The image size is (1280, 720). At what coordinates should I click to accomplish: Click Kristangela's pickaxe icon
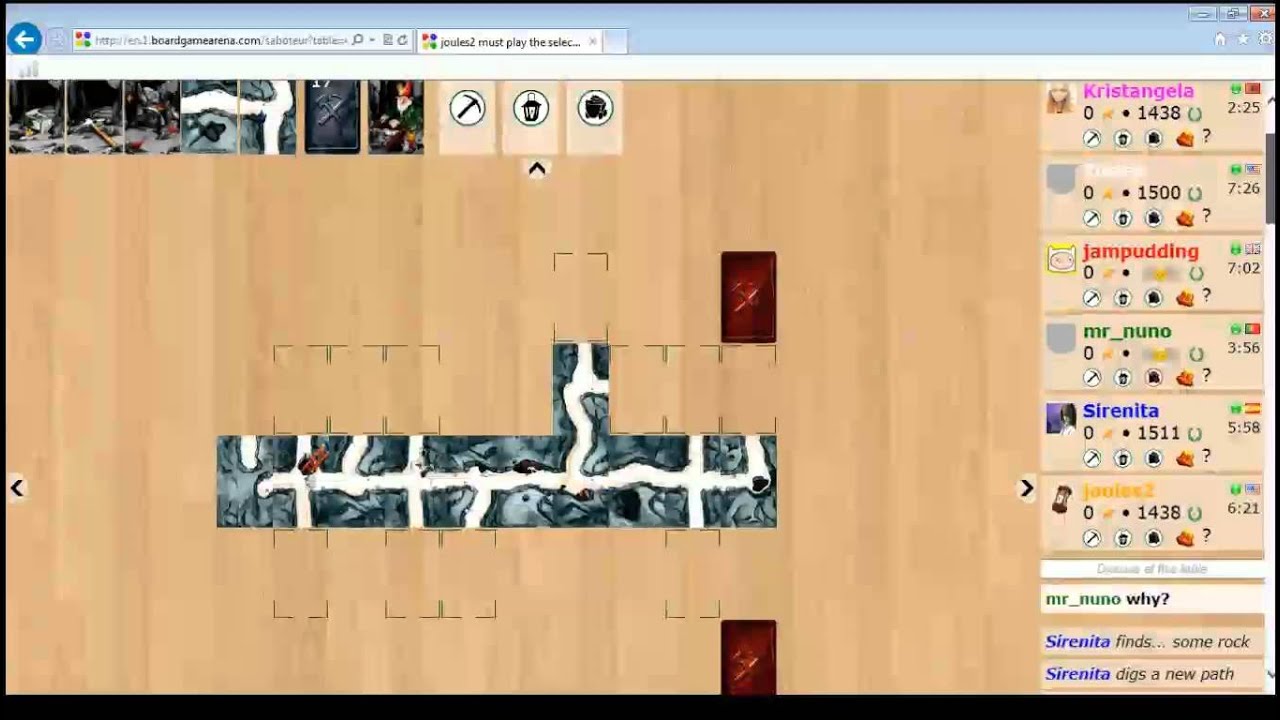click(1092, 138)
